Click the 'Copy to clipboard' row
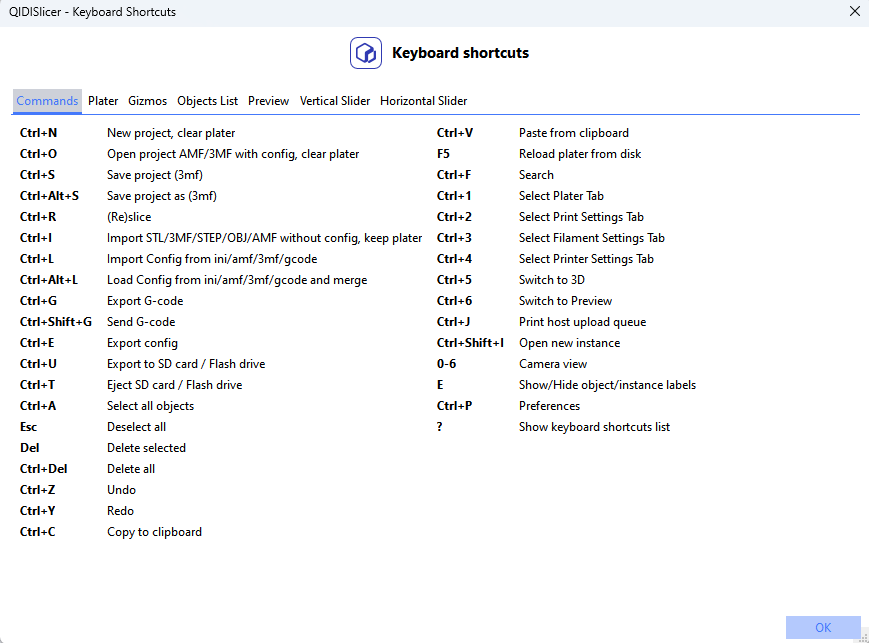869x643 pixels. [154, 532]
